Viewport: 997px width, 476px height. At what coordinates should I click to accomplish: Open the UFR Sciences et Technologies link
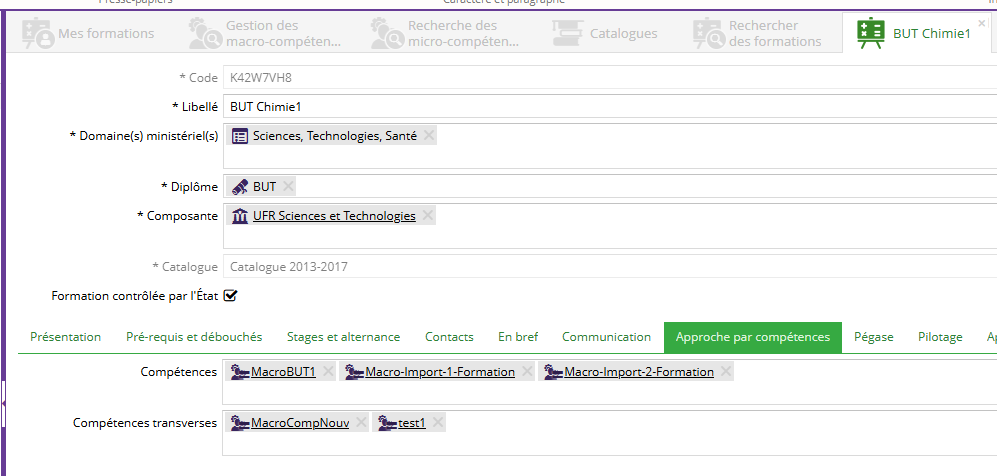334,216
